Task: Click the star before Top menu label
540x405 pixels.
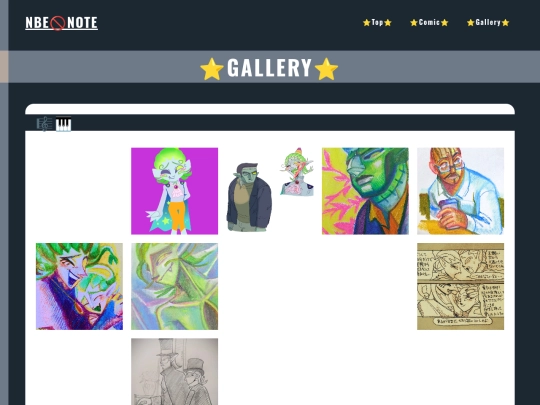Action: 366,23
